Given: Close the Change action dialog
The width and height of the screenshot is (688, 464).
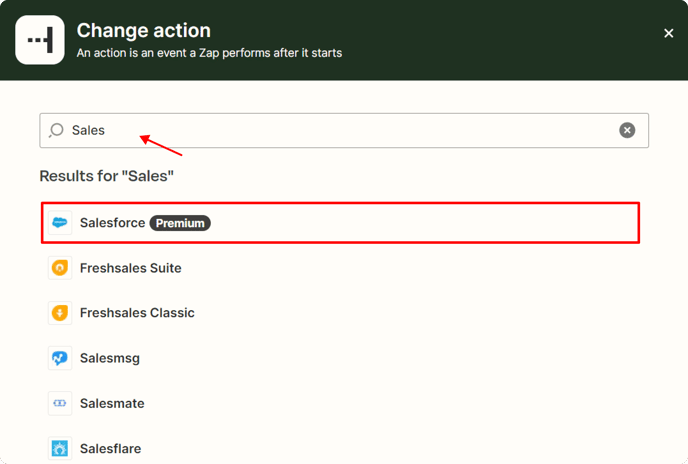Looking at the screenshot, I should (669, 33).
